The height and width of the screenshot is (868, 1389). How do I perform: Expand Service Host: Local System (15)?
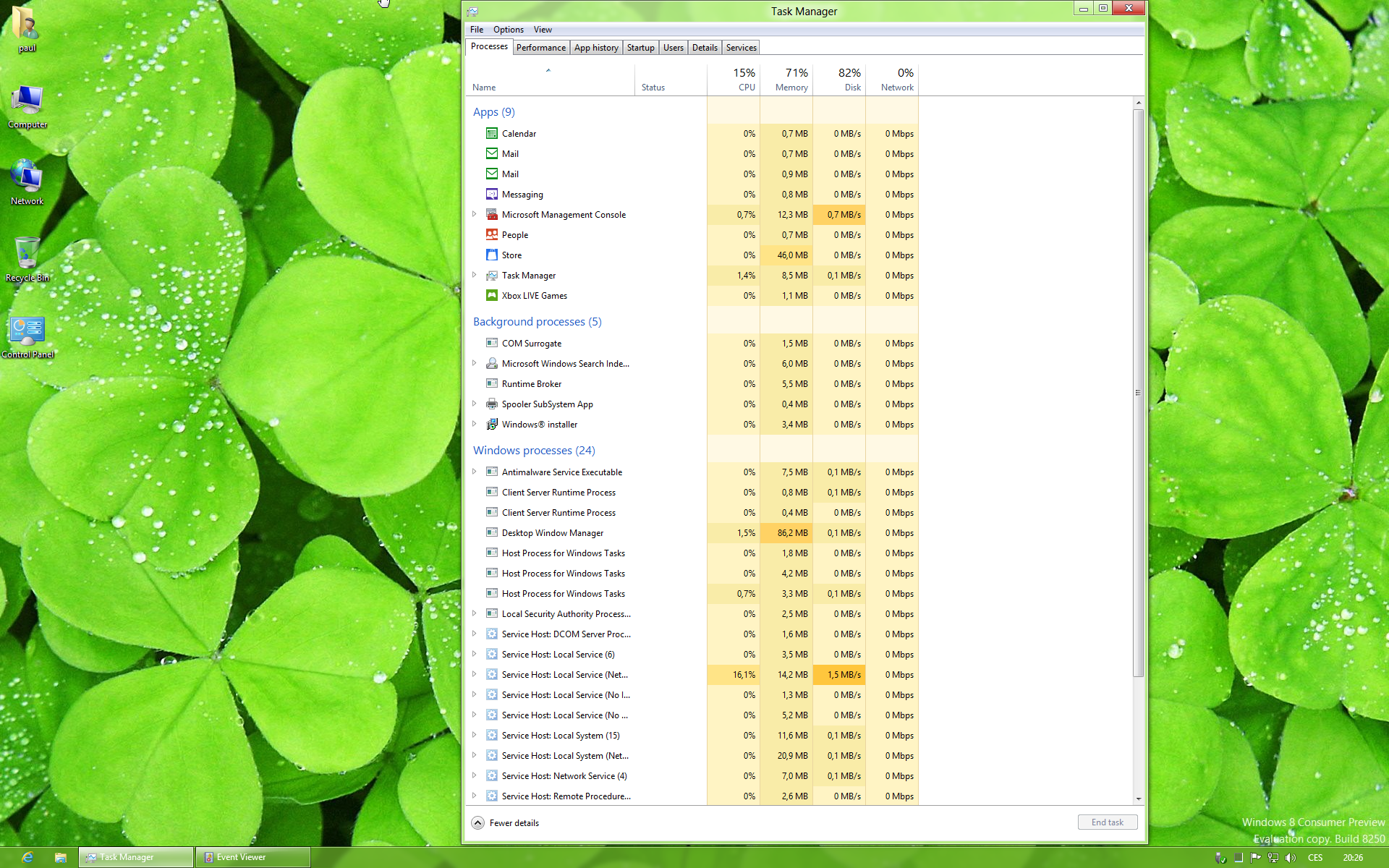point(475,735)
